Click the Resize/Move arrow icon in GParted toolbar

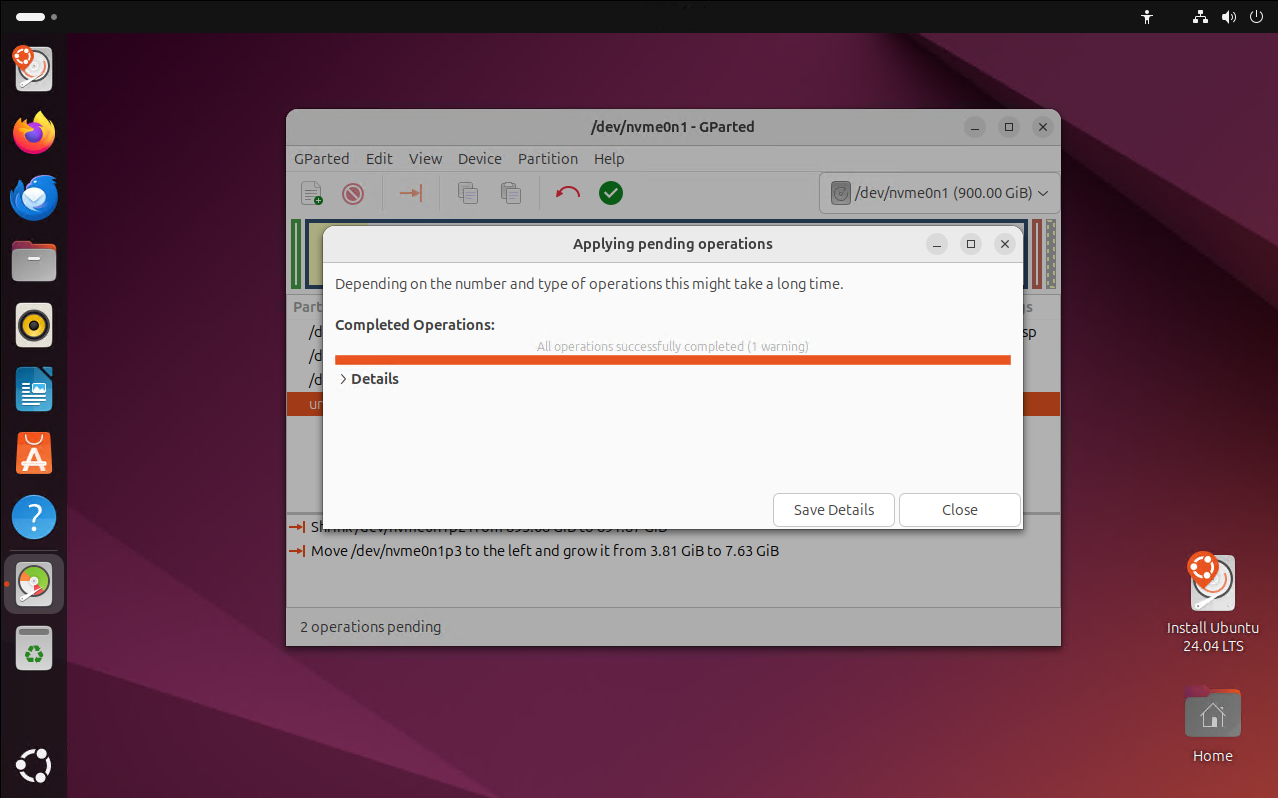pos(411,193)
